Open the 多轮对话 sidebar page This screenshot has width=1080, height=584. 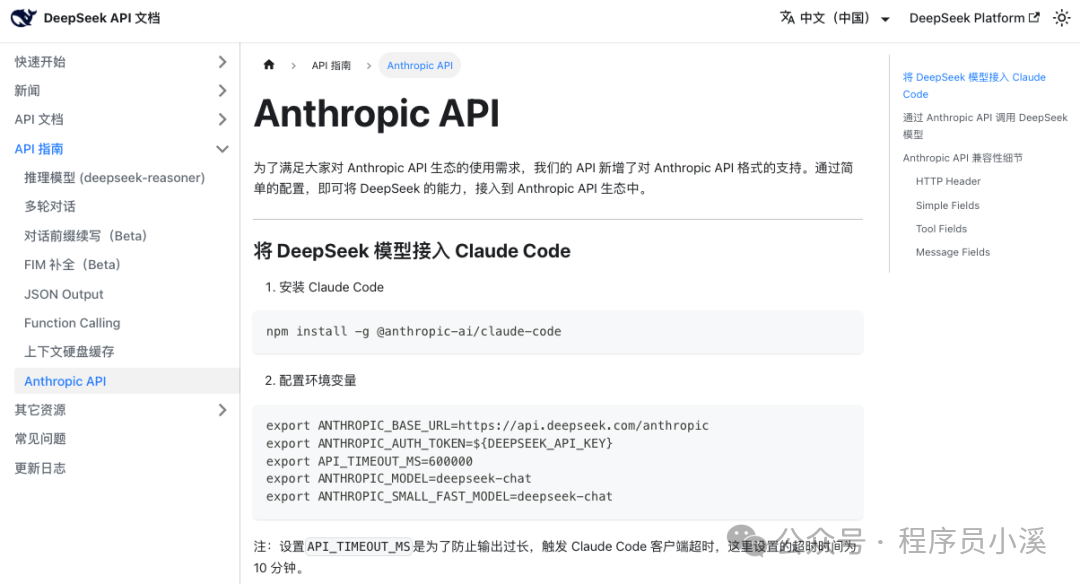coord(50,207)
